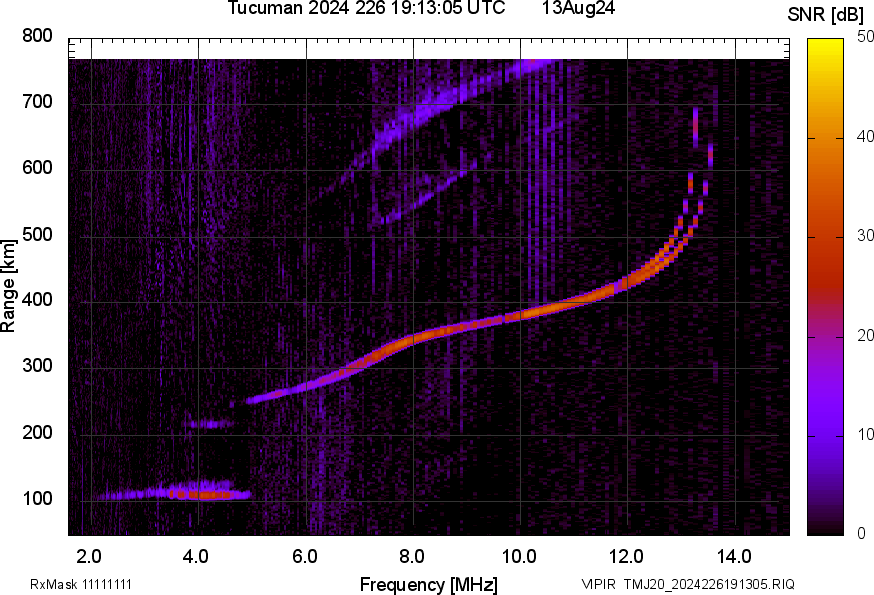Click the range axis tick '500'
The width and height of the screenshot is (874, 595).
(37, 234)
